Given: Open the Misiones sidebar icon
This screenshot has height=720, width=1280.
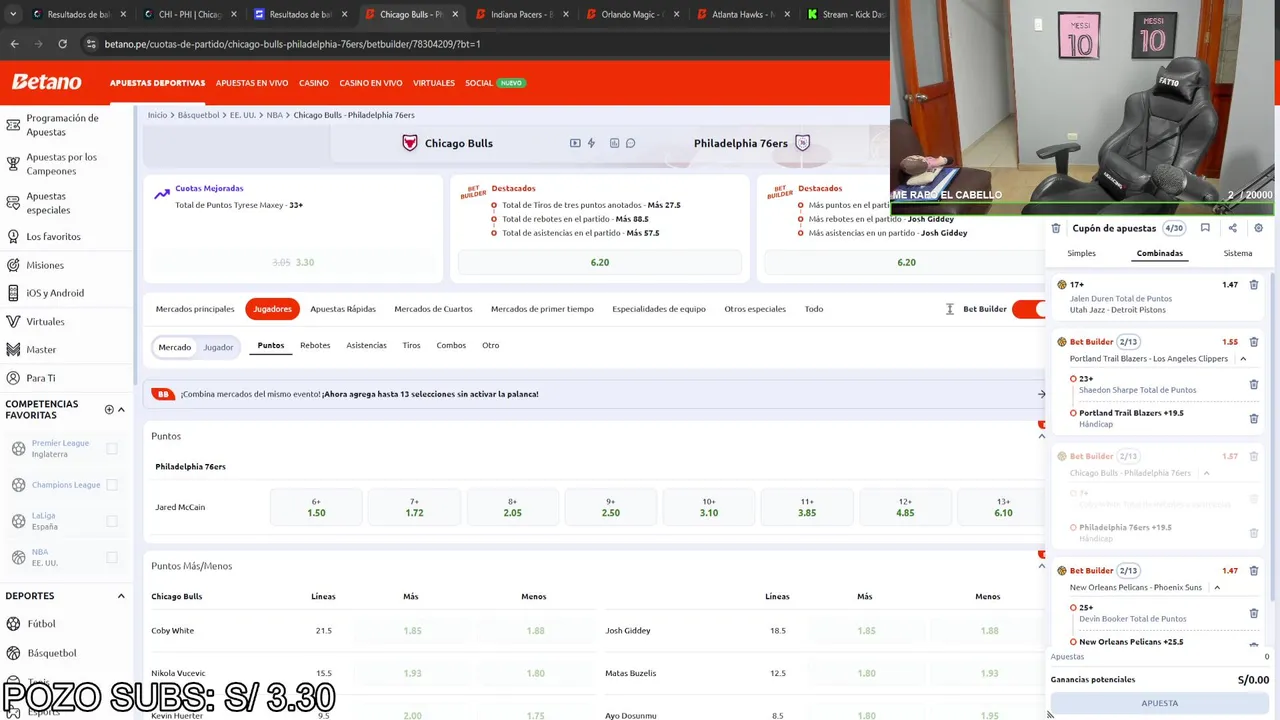Looking at the screenshot, I should (13, 265).
